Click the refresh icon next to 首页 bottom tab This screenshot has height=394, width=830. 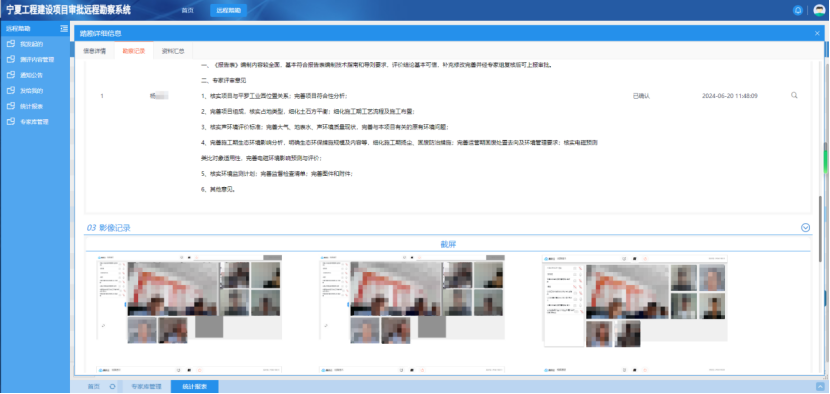point(112,387)
